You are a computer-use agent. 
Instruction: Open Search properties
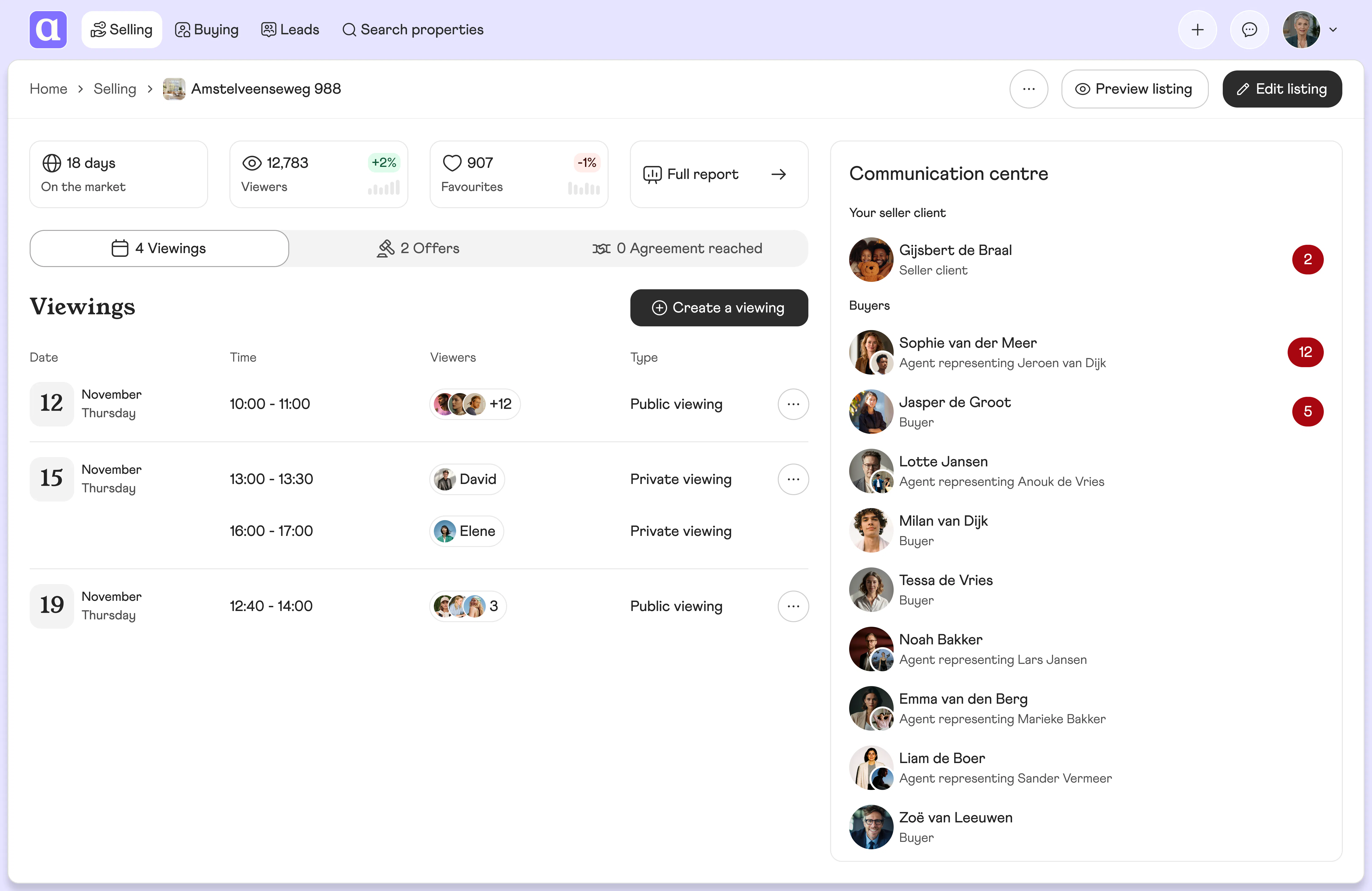[x=413, y=29]
